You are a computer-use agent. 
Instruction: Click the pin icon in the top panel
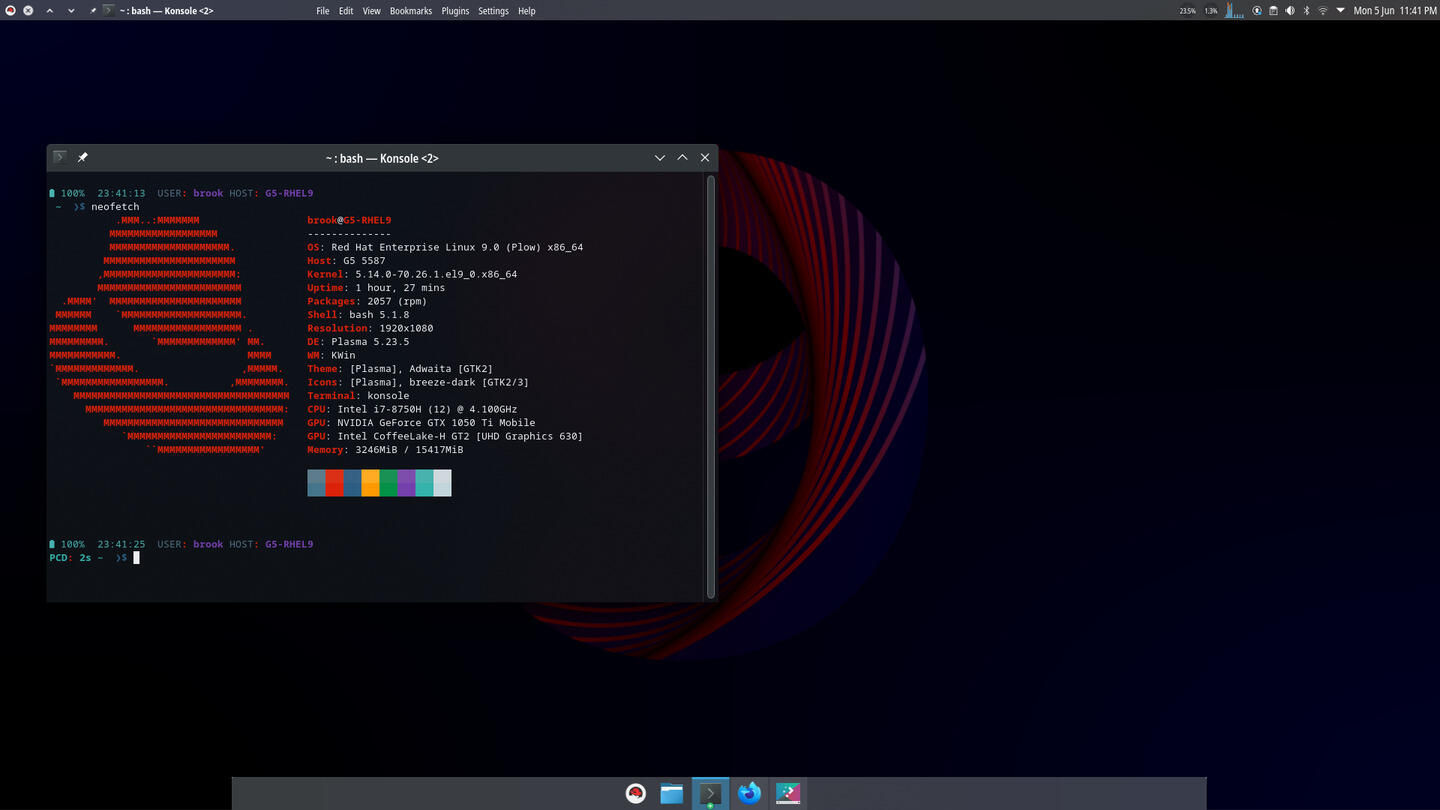(x=93, y=10)
